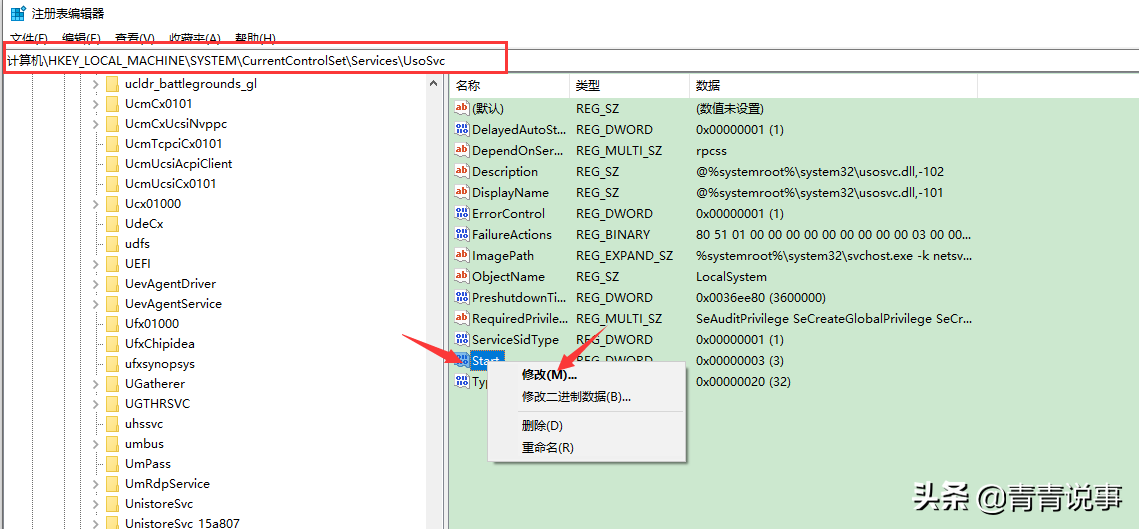Click the registry path address bar
This screenshot has width=1139, height=529.
tap(254, 61)
